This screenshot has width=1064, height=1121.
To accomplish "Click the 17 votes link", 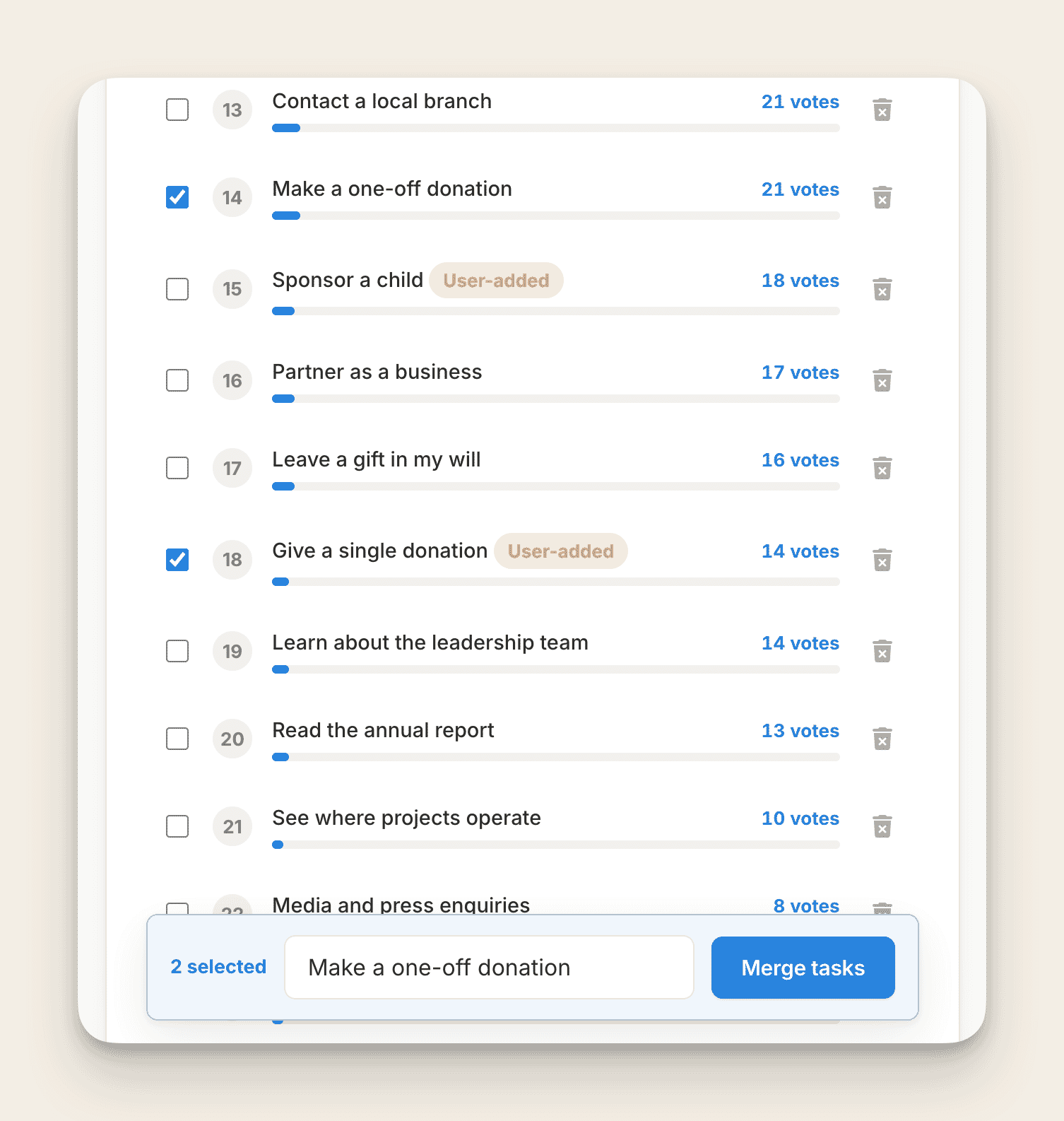I will pyautogui.click(x=800, y=372).
